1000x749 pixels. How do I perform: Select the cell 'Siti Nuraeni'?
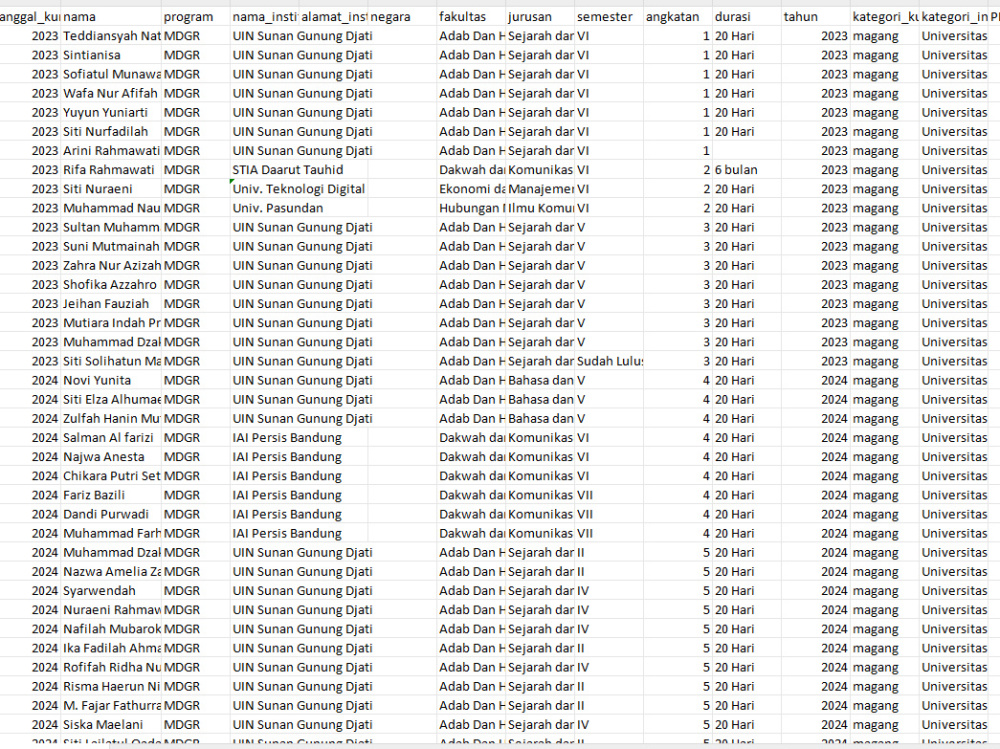point(111,189)
